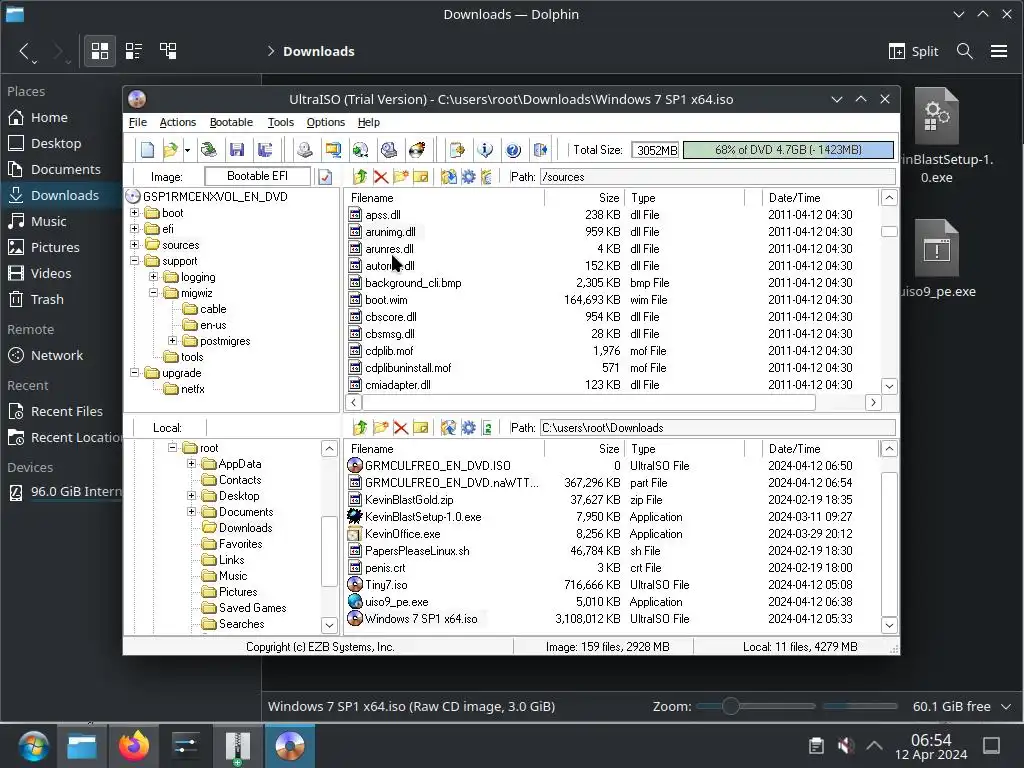This screenshot has height=768, width=1024.
Task: Launch Firefox from the taskbar
Action: coord(134,746)
